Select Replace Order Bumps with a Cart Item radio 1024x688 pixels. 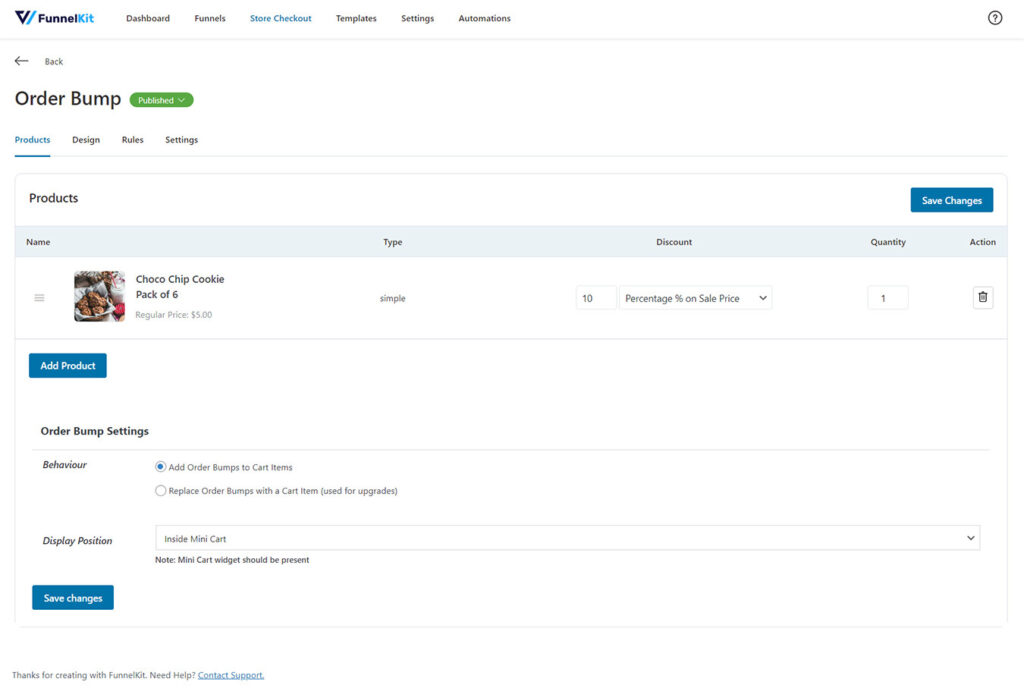[160, 490]
